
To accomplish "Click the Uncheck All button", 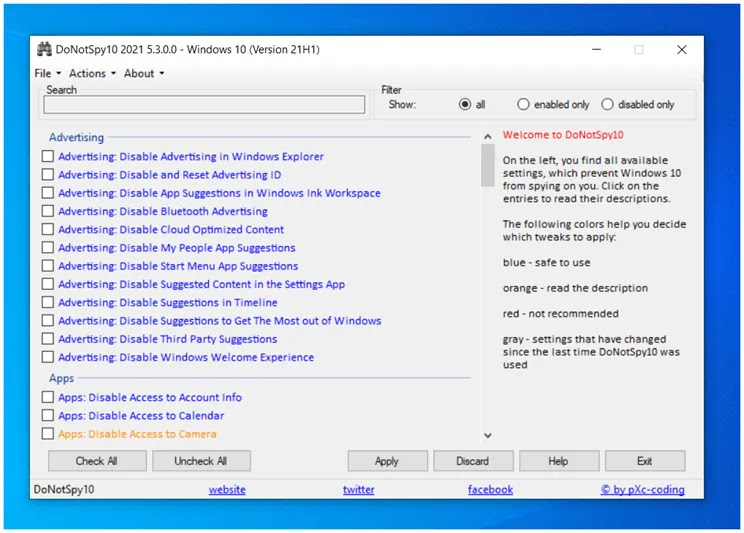I will pos(201,461).
